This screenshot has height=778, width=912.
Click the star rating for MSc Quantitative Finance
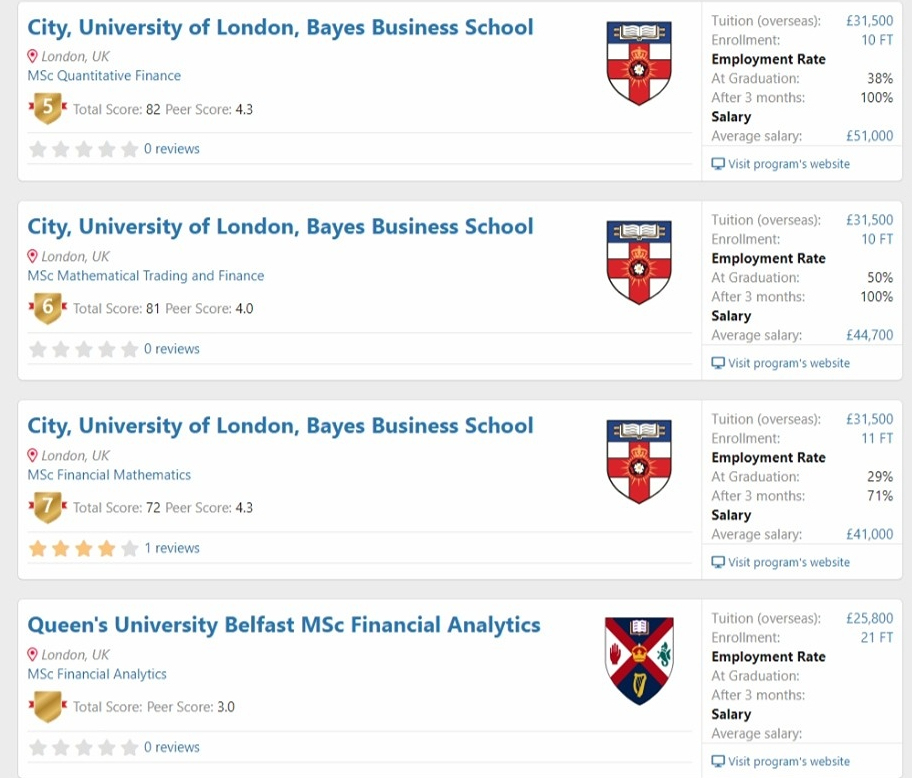coord(84,149)
